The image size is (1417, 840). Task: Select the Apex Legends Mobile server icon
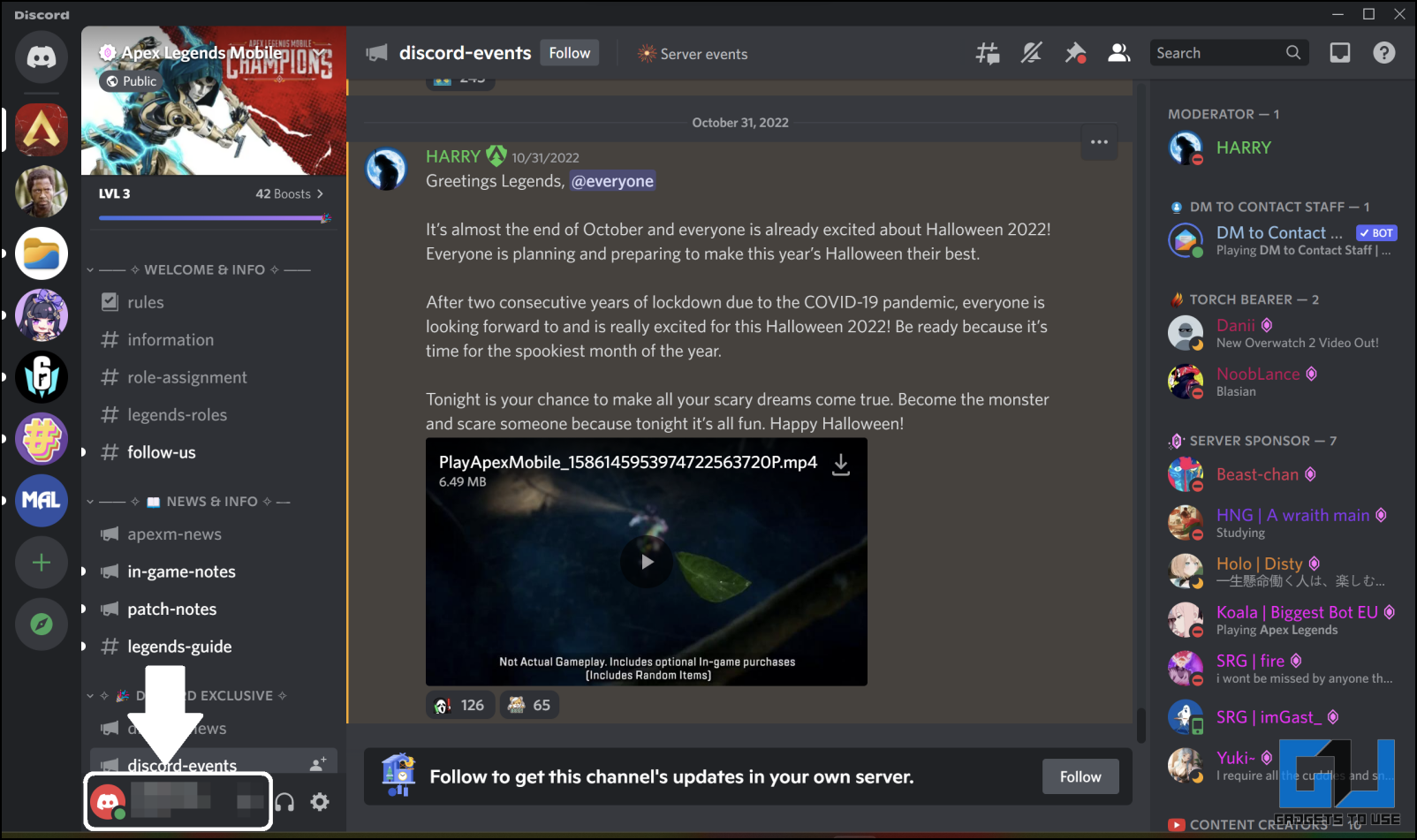[x=42, y=130]
